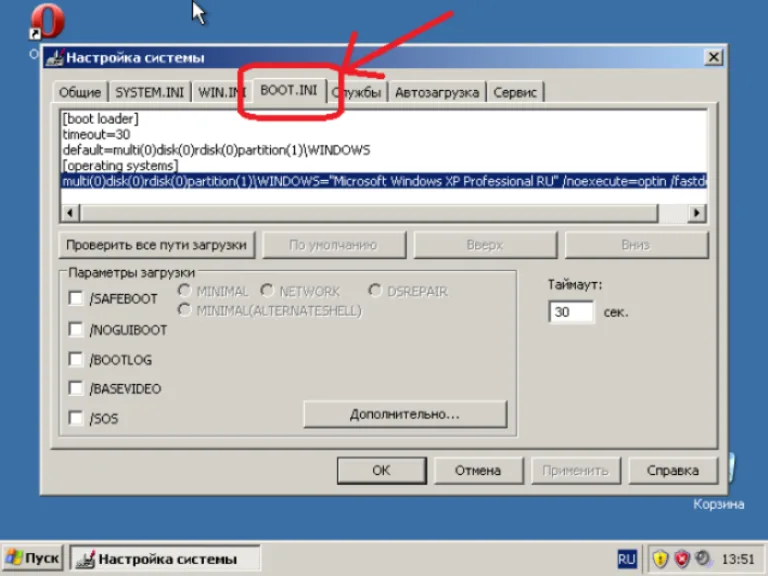This screenshot has height=576, width=768.
Task: Select the MINIMAL radio button
Action: pos(185,290)
